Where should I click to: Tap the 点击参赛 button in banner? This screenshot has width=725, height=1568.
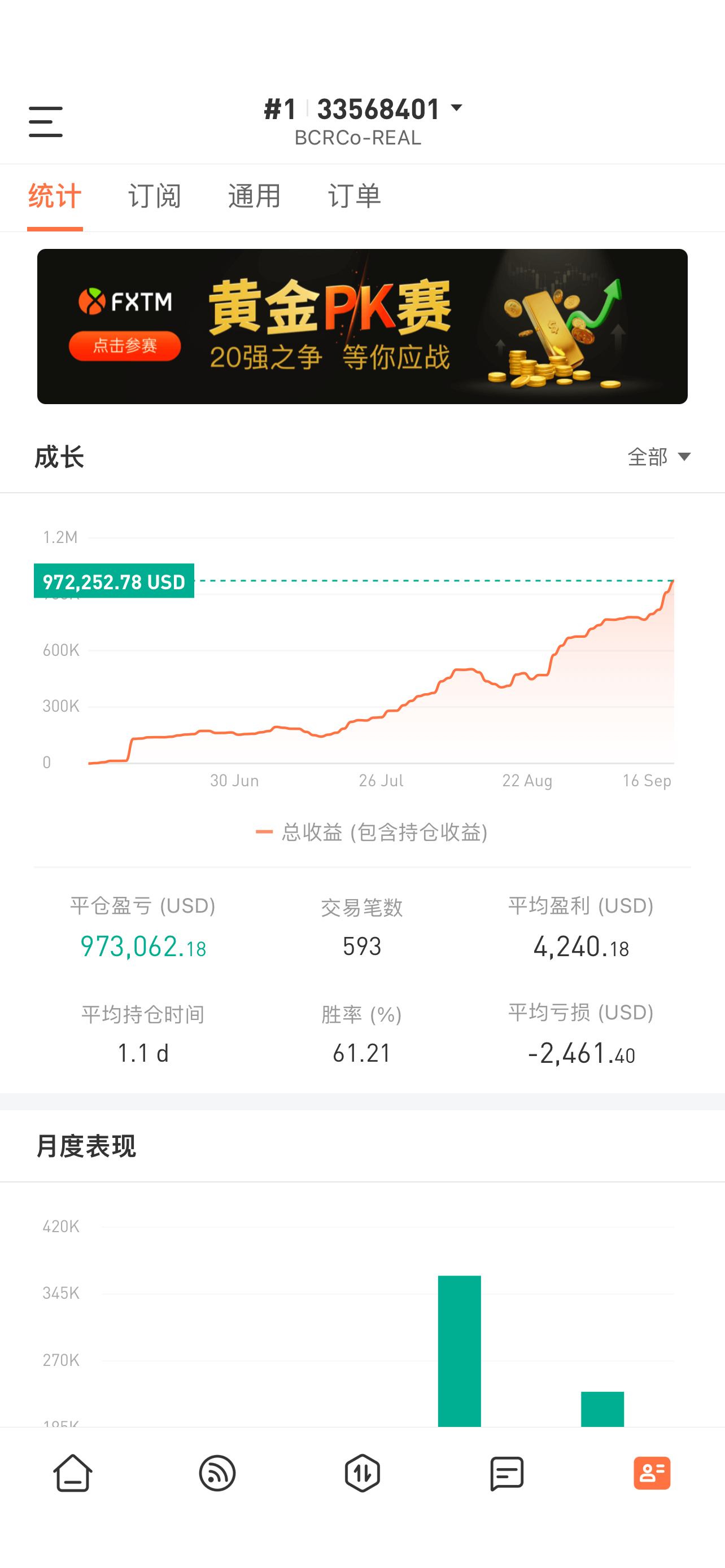pyautogui.click(x=125, y=346)
